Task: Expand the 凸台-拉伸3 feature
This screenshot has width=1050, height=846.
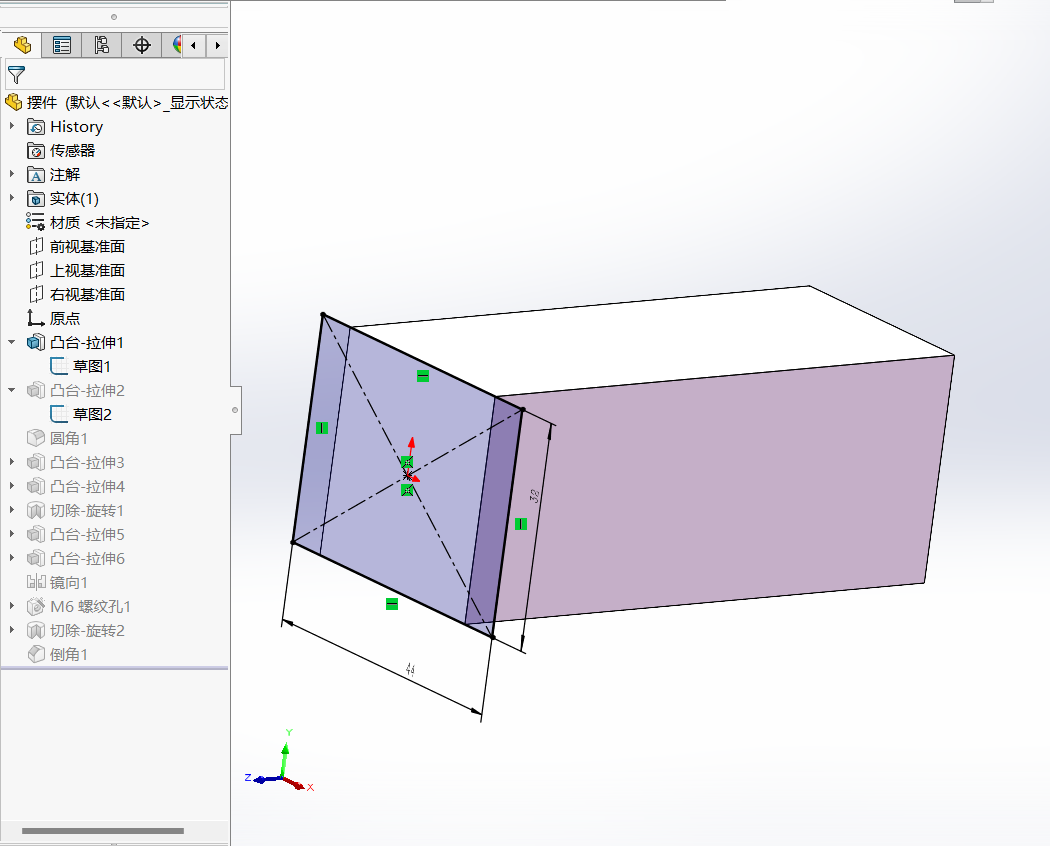Action: [11, 462]
